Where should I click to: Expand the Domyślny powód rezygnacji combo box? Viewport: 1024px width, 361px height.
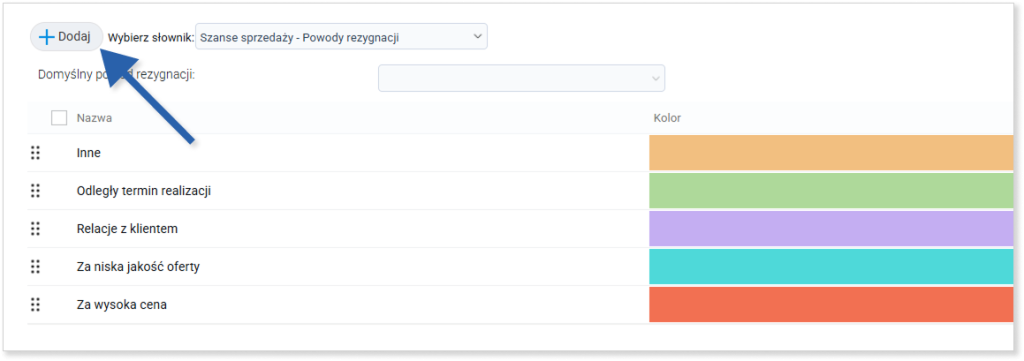[x=521, y=78]
